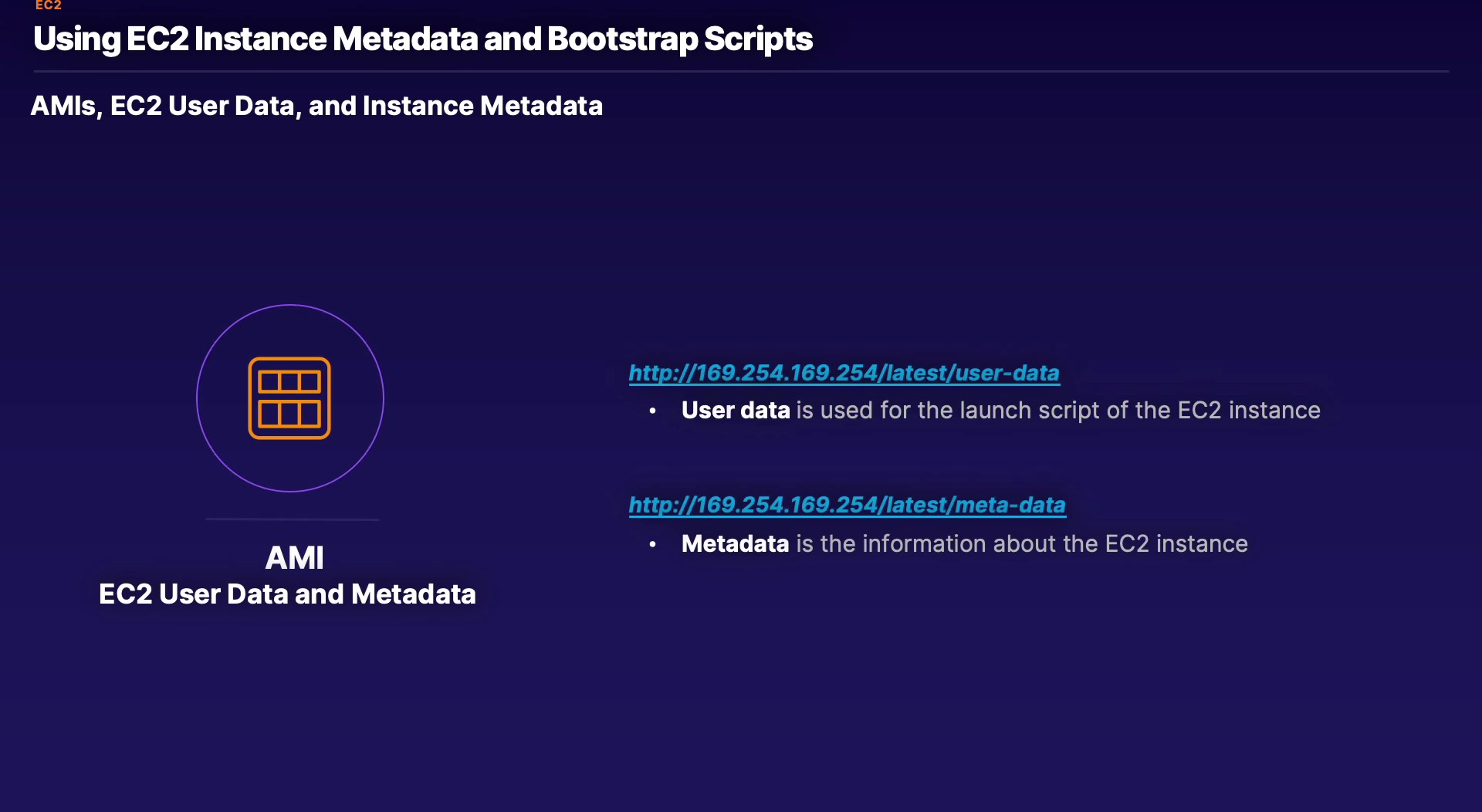Click the word 'Using' in the slide title
The image size is (1482, 812).
tap(77, 39)
